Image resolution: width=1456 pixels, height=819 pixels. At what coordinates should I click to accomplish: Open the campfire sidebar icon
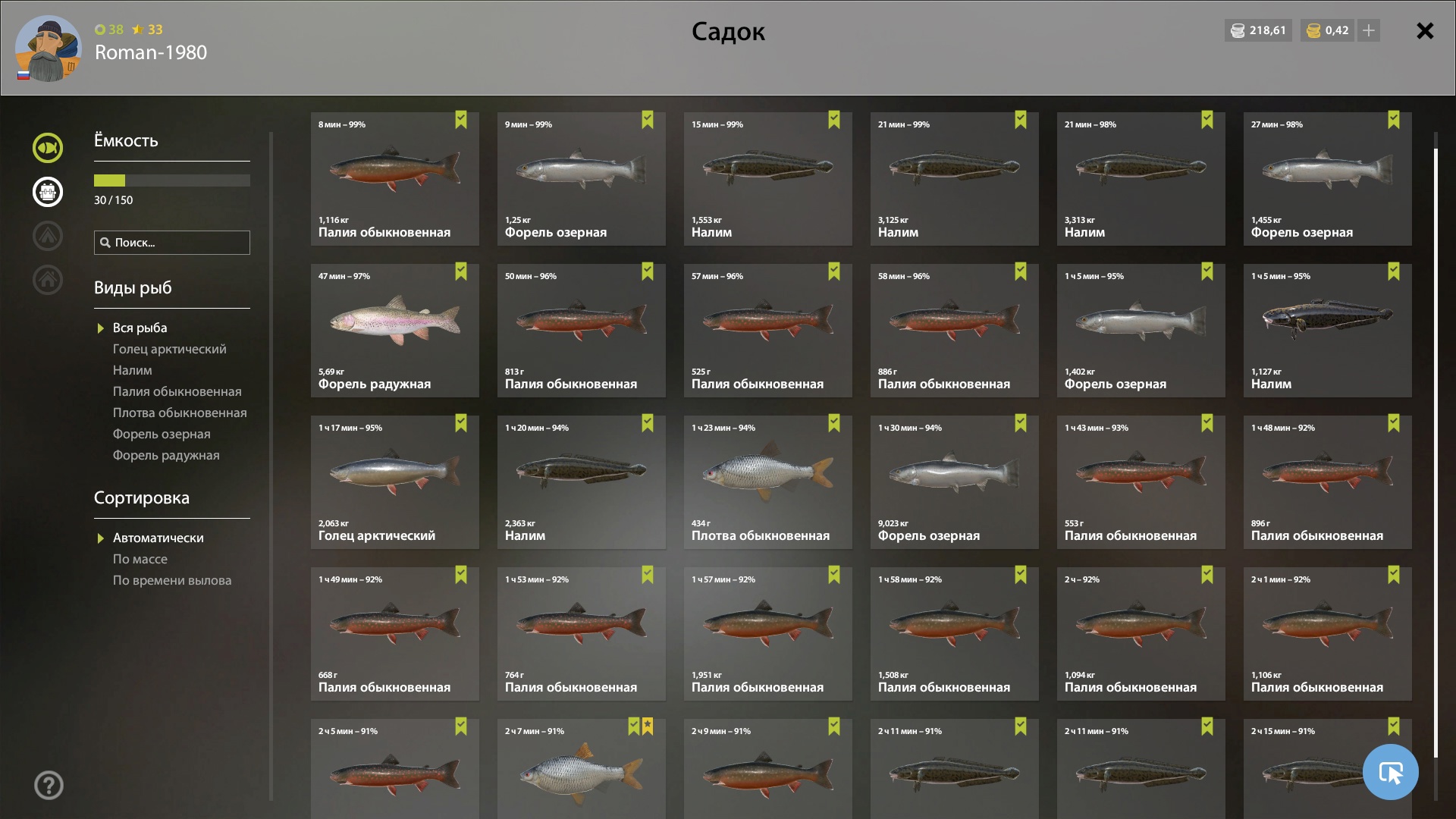(47, 236)
